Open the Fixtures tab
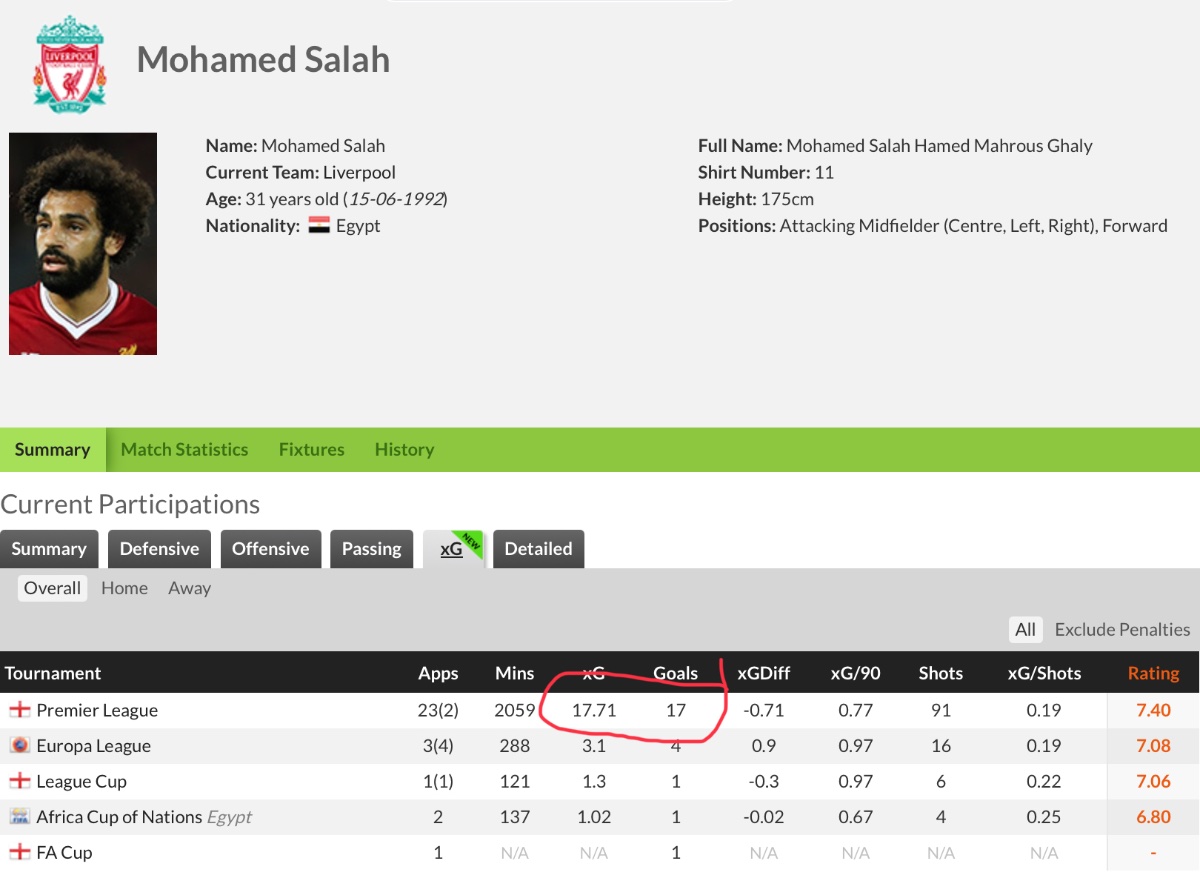Screen dimensions: 1200x878 coord(311,450)
